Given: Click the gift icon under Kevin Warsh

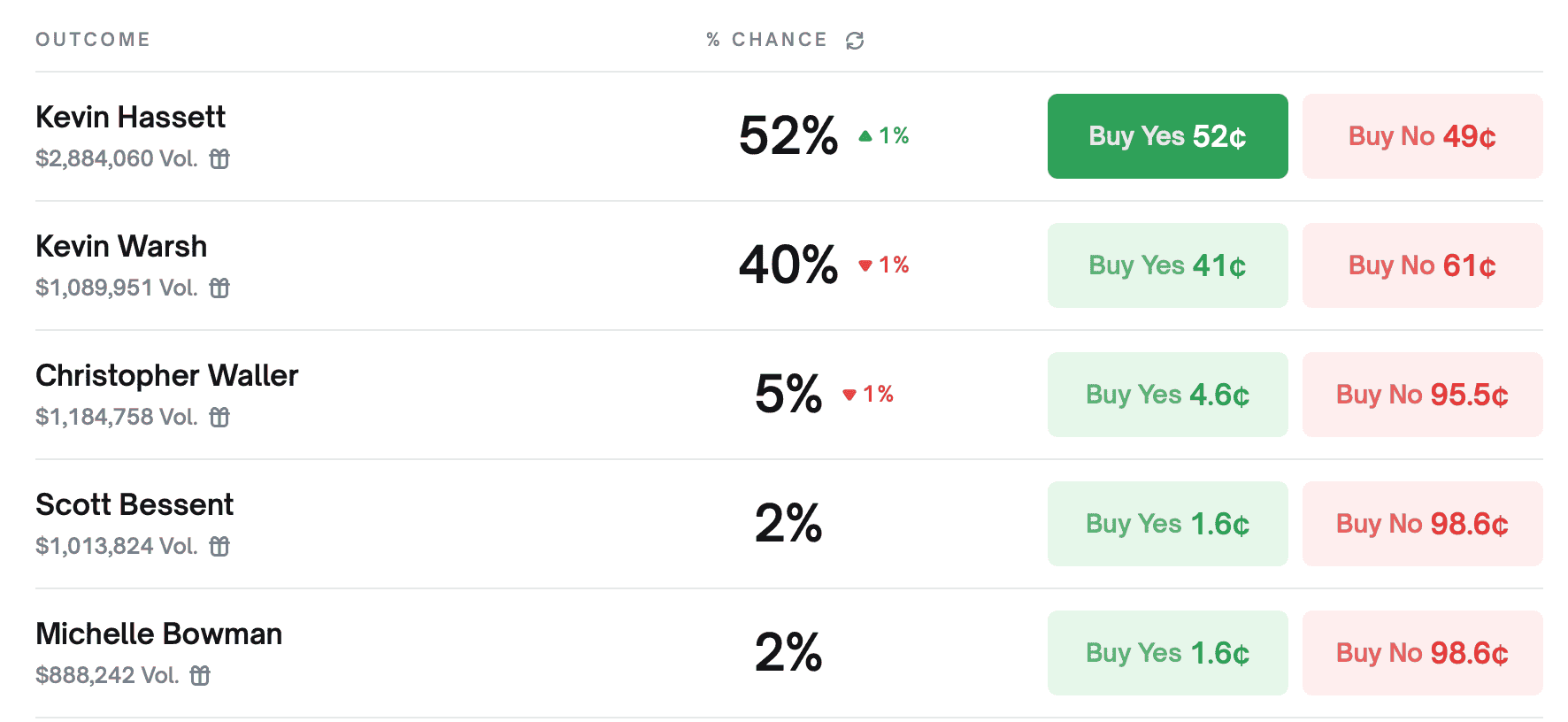Looking at the screenshot, I should [x=219, y=288].
